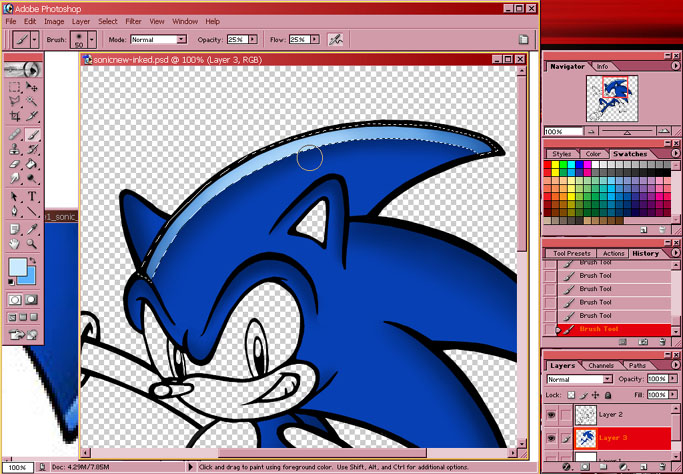Create new layer in Layers panel
The height and width of the screenshot is (474, 683).
[x=642, y=468]
